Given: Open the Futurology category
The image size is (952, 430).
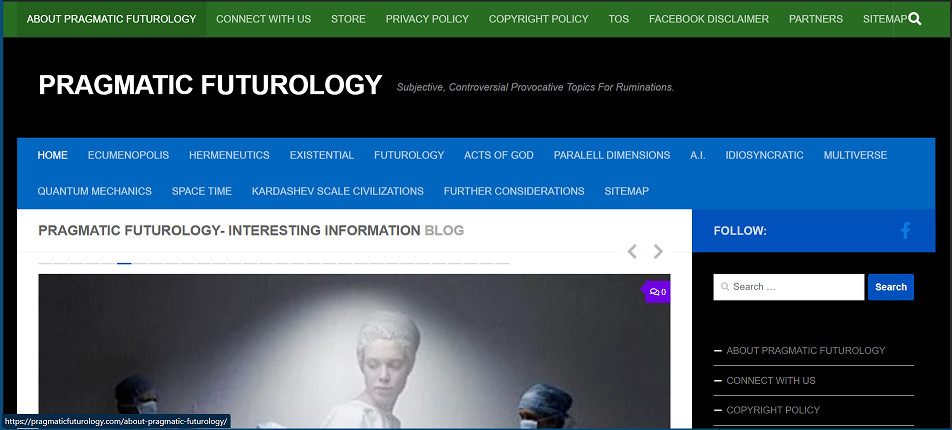Looking at the screenshot, I should click(x=409, y=155).
